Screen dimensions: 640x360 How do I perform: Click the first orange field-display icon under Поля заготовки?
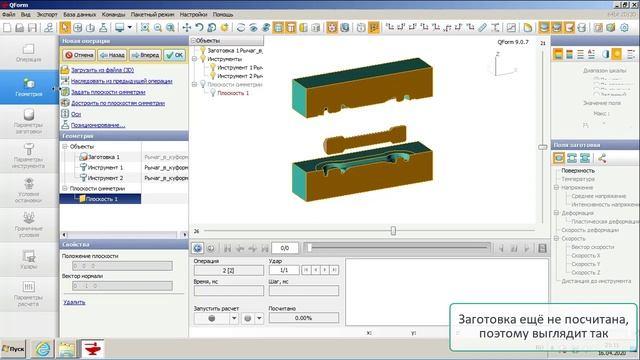point(559,158)
